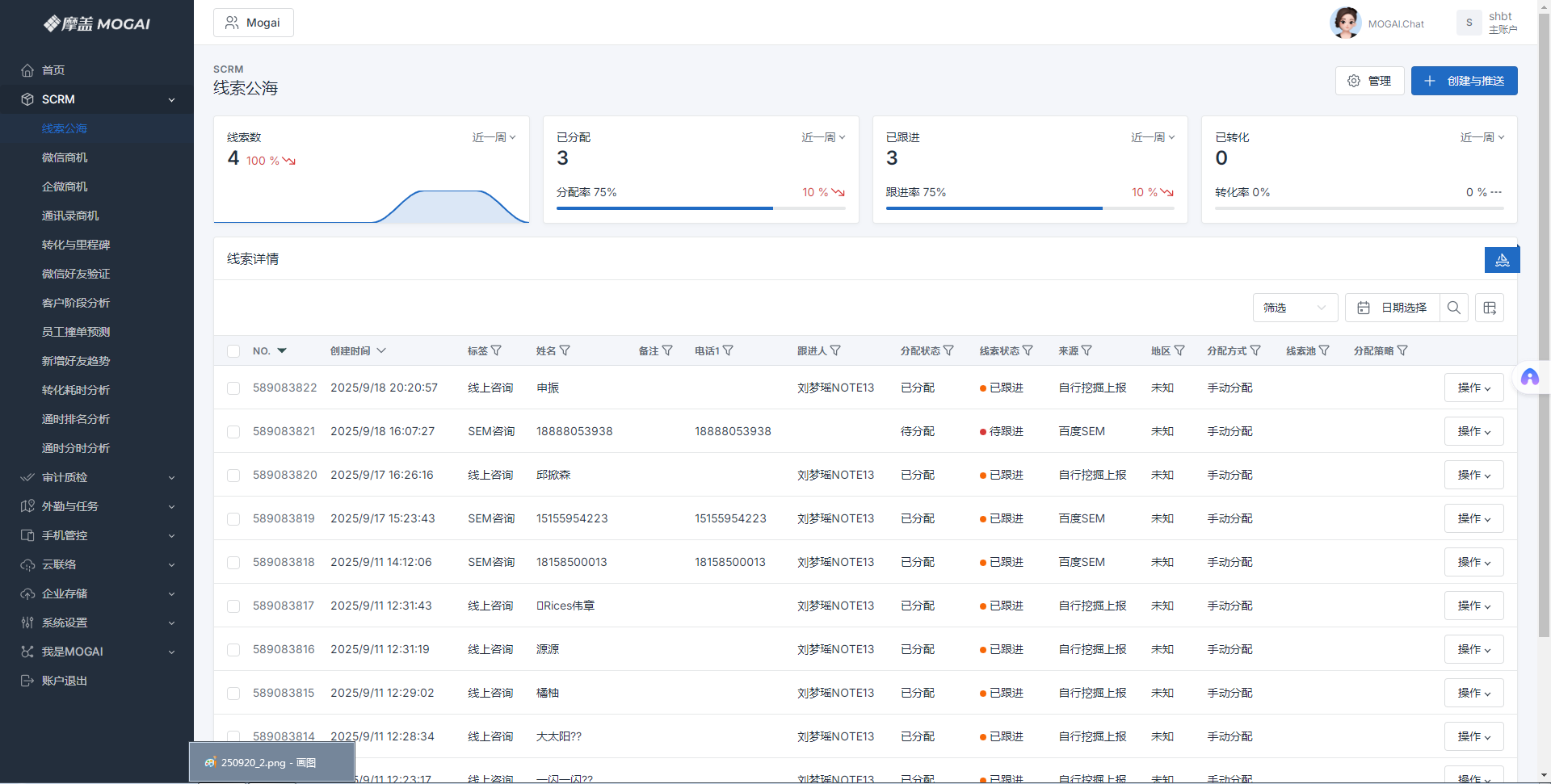Open 微信商机 in the sidebar
Image resolution: width=1551 pixels, height=784 pixels.
pyautogui.click(x=65, y=157)
